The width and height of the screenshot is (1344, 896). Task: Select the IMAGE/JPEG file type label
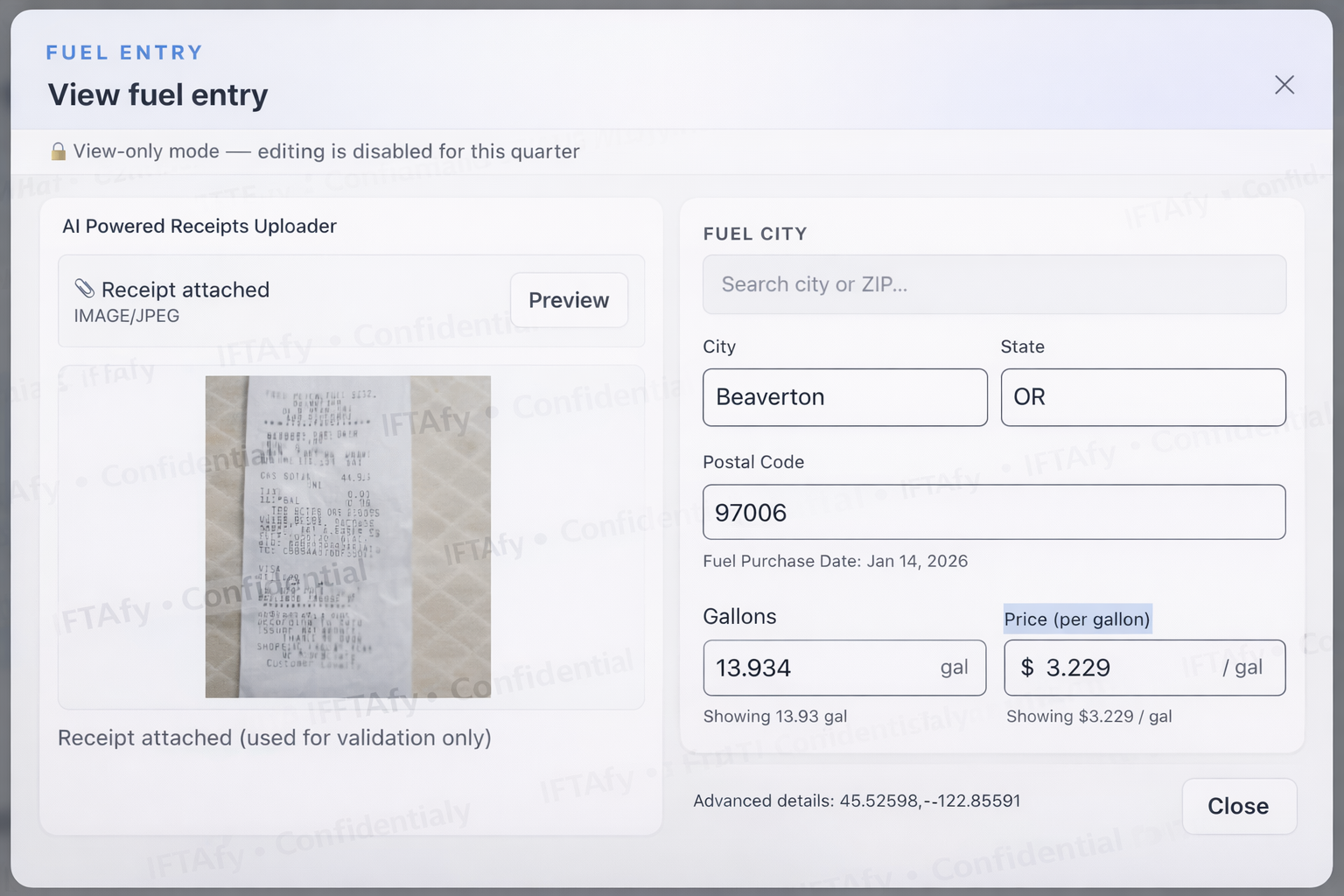tap(126, 315)
